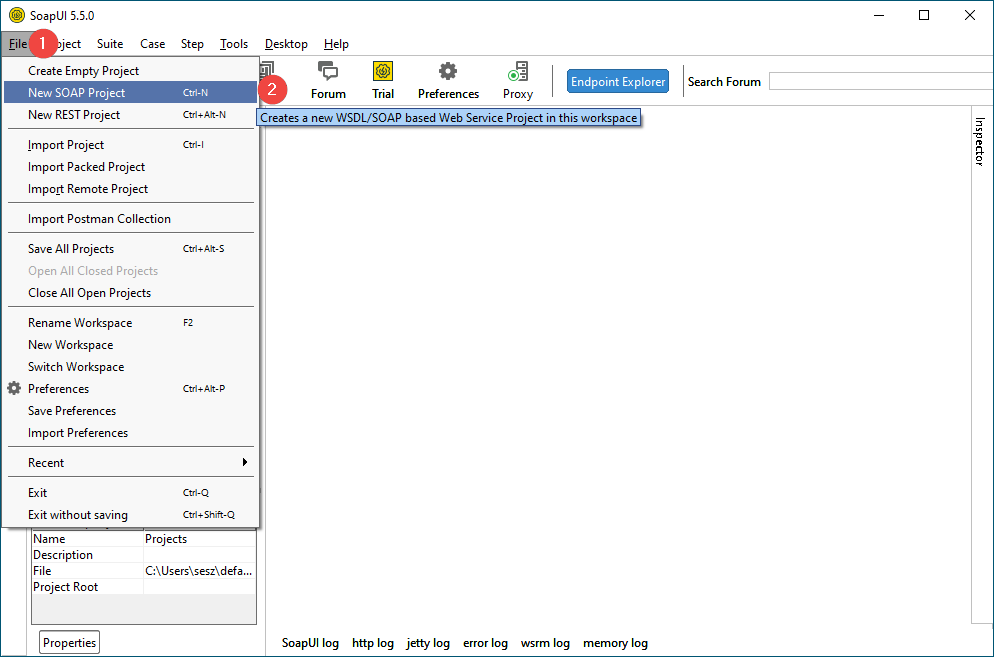Choose New Workspace
This screenshot has height=657, width=994.
click(x=131, y=345)
